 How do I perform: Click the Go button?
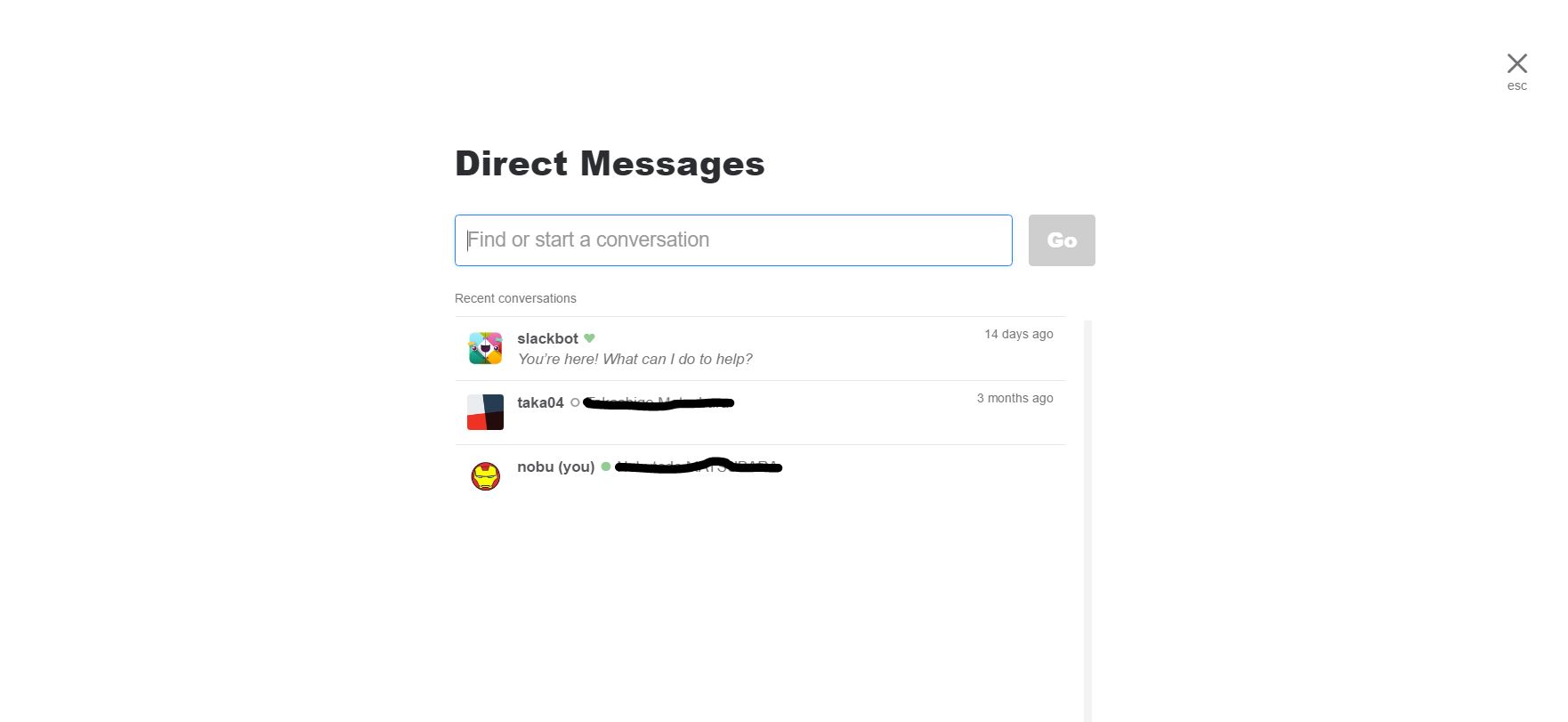(x=1062, y=240)
